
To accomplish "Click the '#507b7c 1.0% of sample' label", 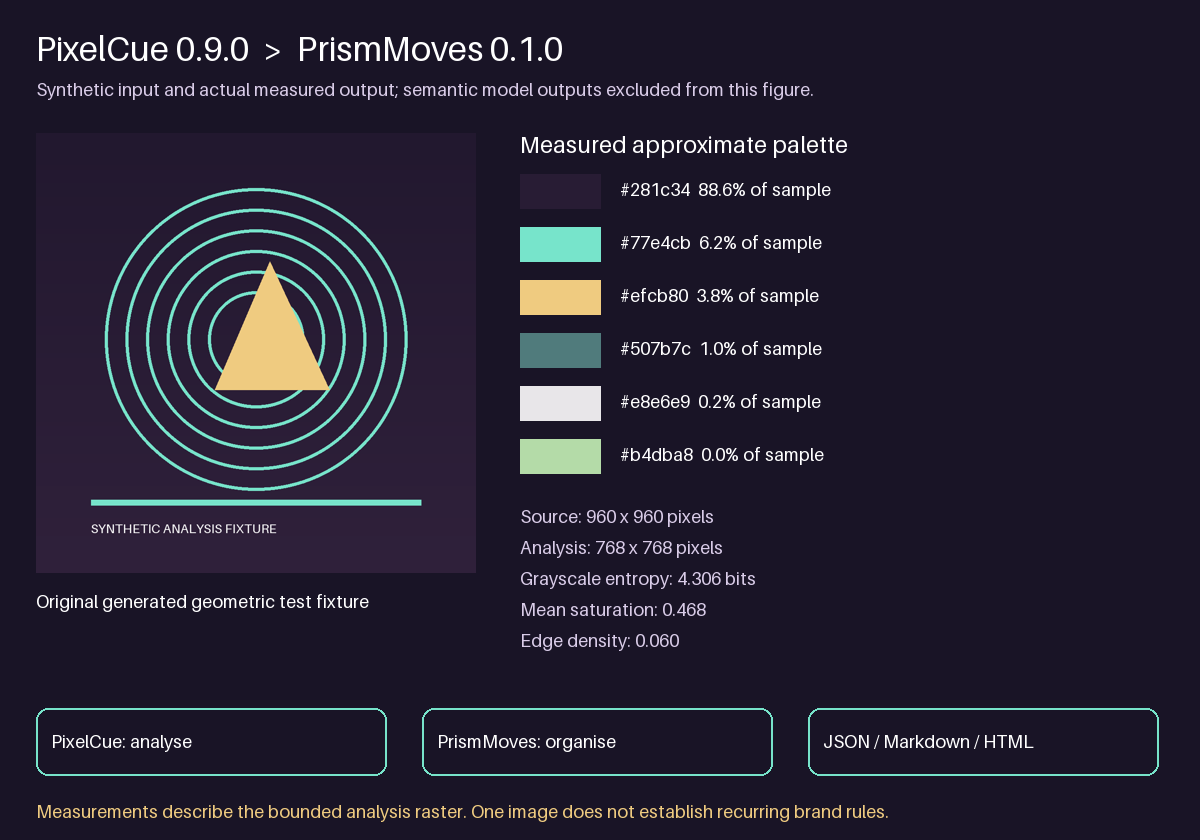I will pos(721,349).
